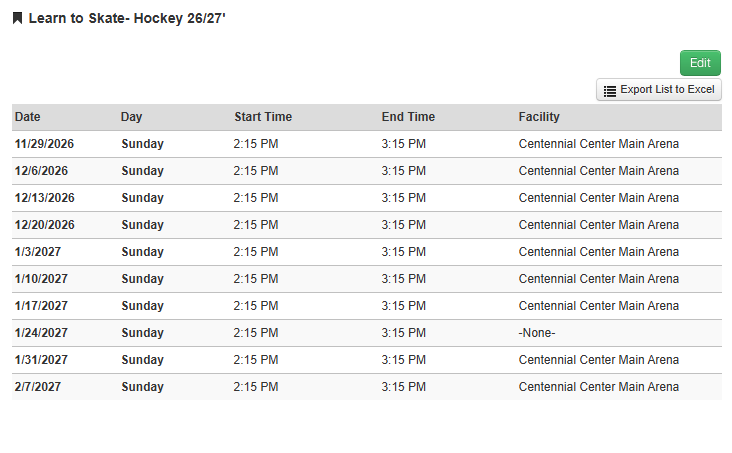Export List to Excel
Screen dimensions: 732x453
659,89
